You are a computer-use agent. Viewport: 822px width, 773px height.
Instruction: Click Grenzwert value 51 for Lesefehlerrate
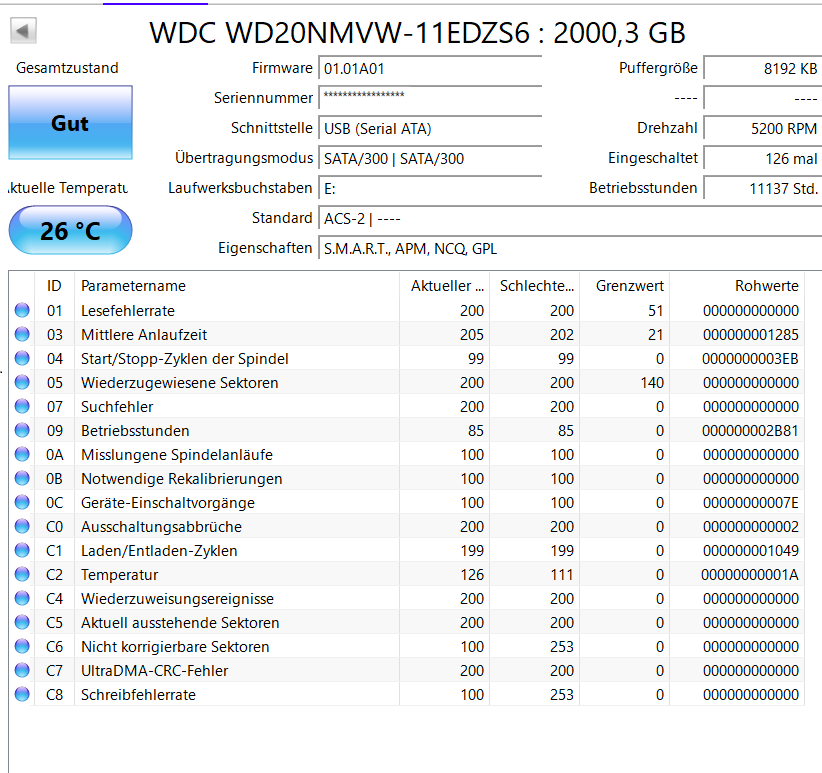pyautogui.click(x=656, y=311)
